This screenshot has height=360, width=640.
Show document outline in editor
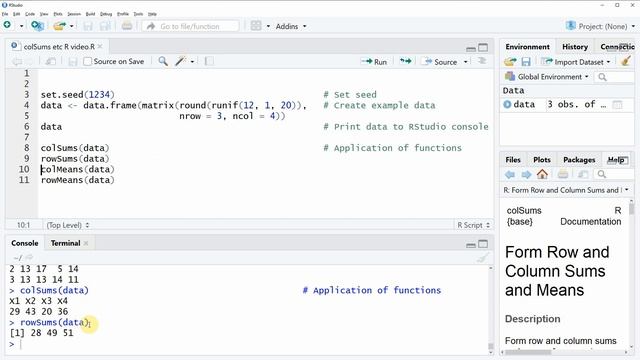pos(482,61)
